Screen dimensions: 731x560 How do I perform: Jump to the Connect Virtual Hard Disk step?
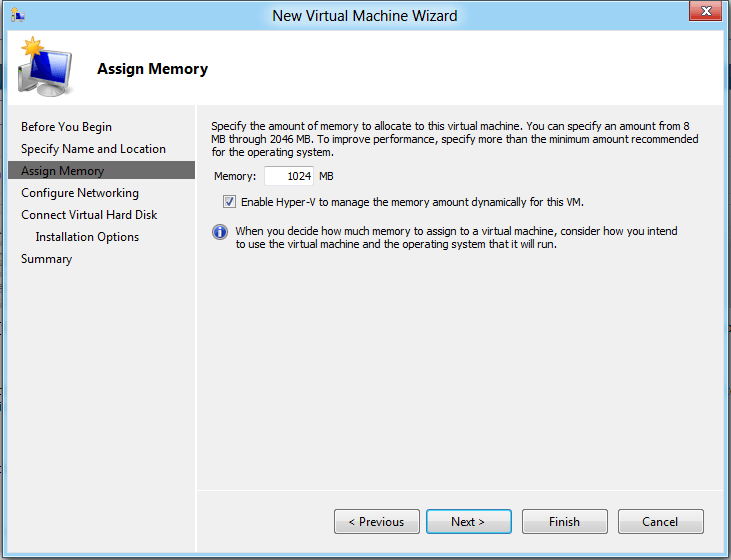[89, 215]
